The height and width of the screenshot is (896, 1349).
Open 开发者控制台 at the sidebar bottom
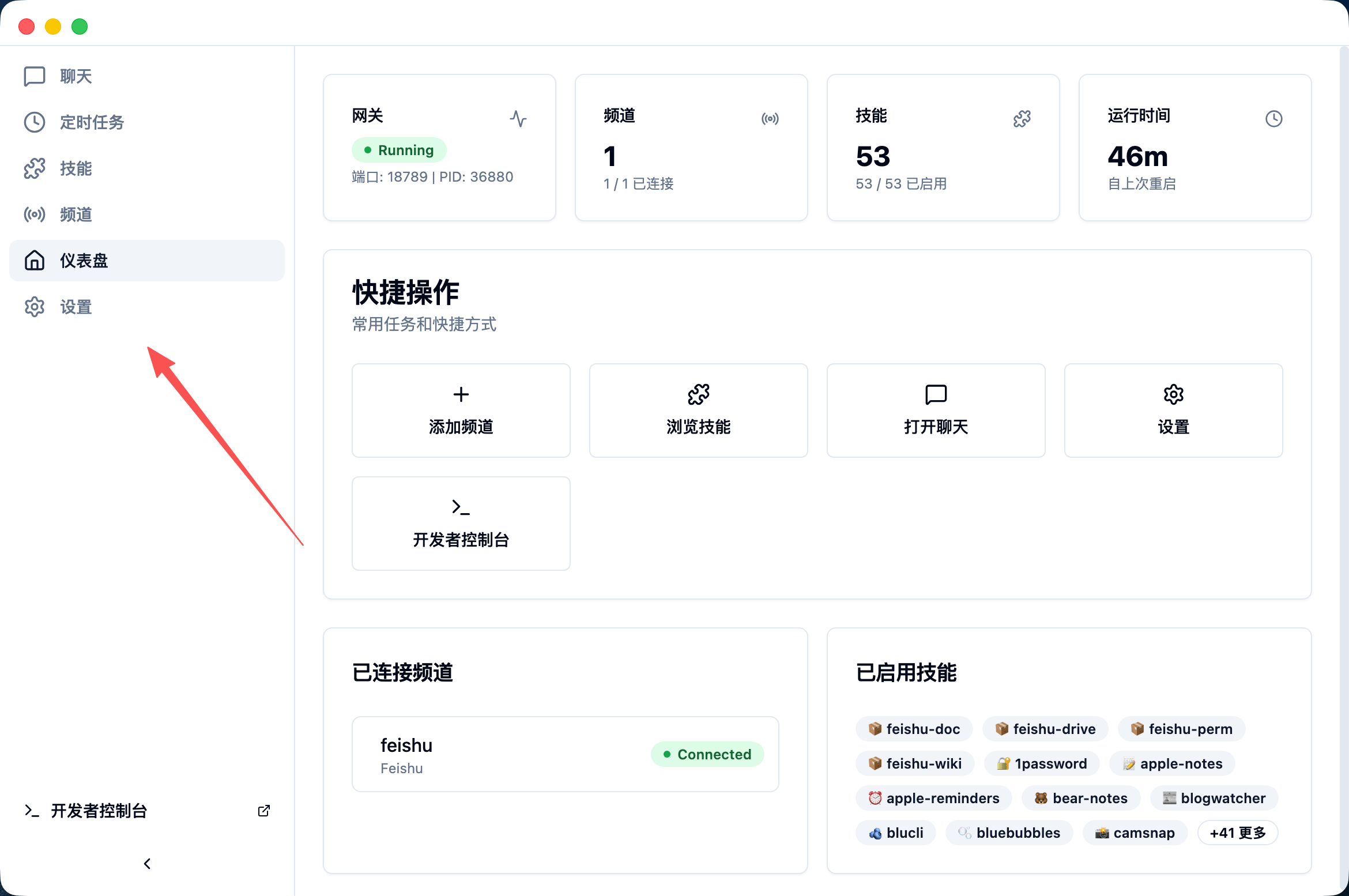click(x=99, y=811)
